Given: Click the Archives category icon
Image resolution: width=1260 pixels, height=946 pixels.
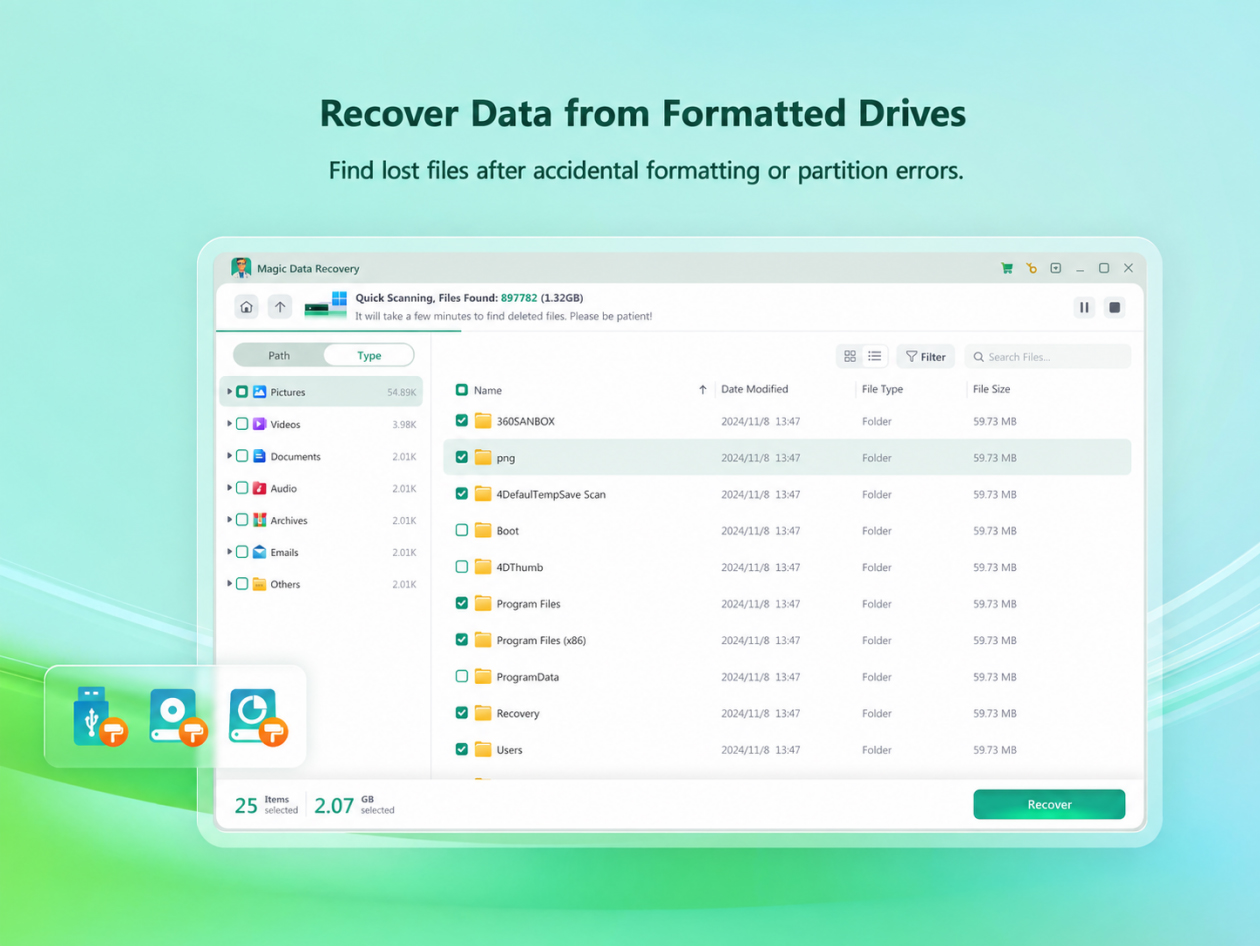Looking at the screenshot, I should pos(259,520).
